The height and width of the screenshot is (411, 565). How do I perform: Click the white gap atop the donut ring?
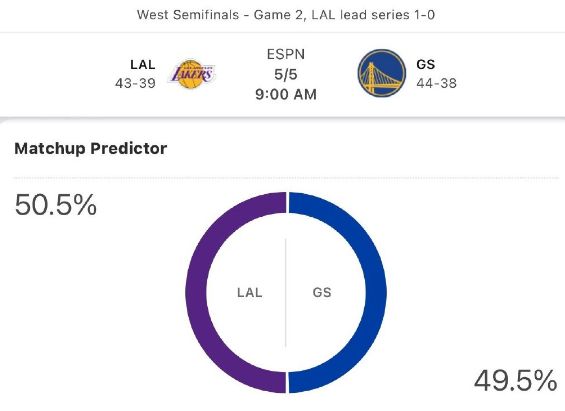287,202
